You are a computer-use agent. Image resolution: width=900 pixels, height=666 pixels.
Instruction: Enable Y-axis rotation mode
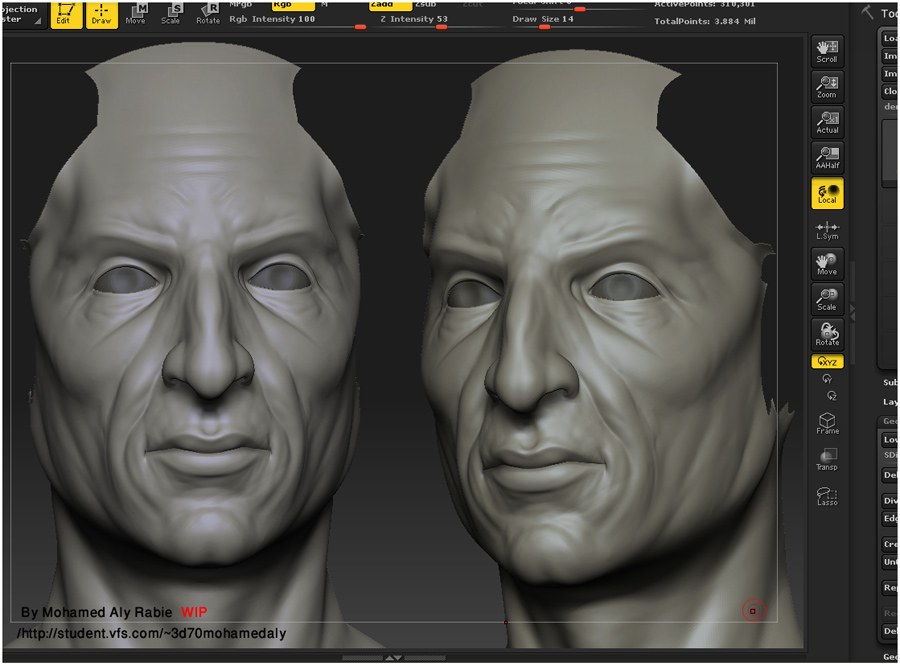(x=827, y=379)
